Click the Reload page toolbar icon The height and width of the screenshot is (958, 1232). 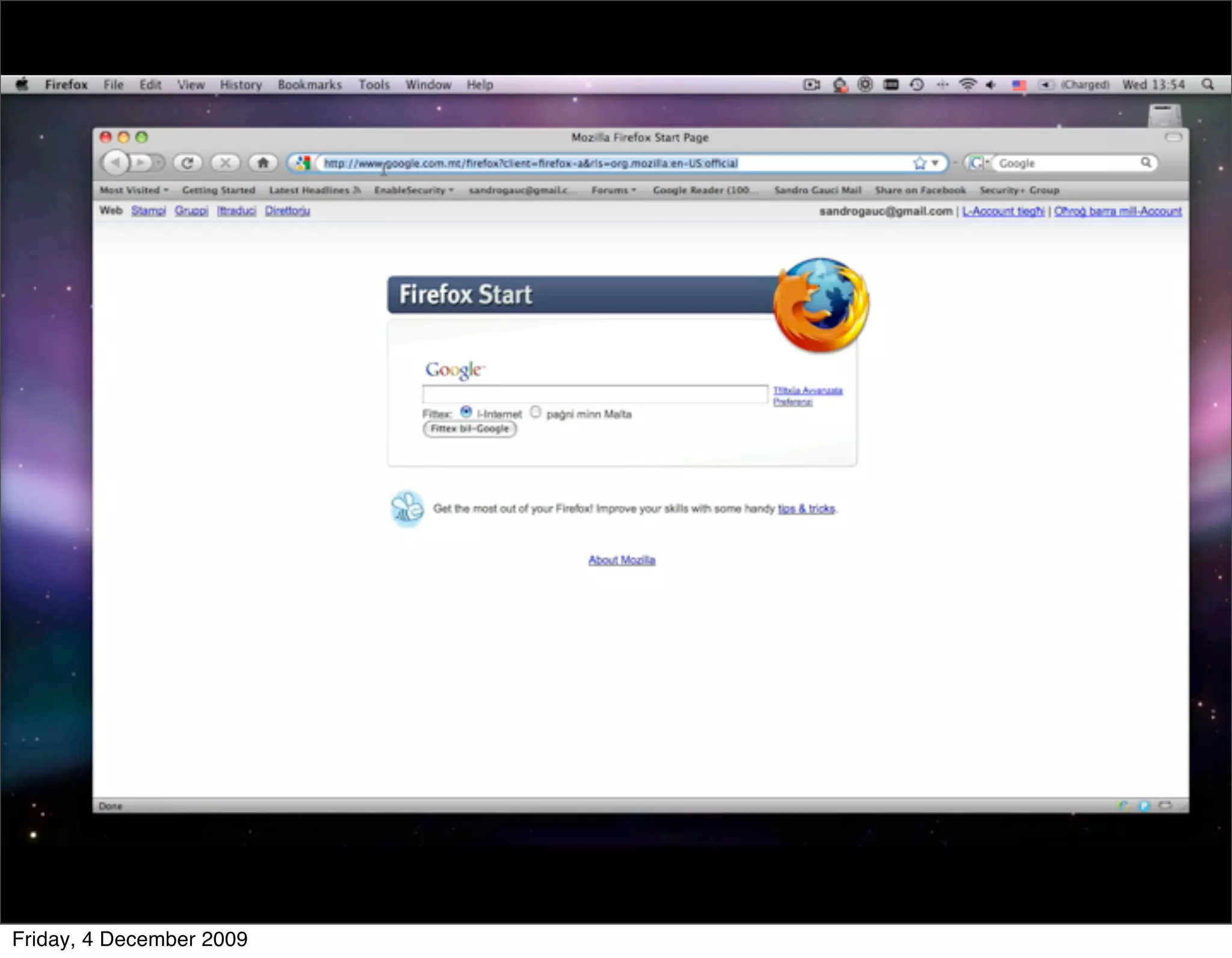click(x=187, y=163)
